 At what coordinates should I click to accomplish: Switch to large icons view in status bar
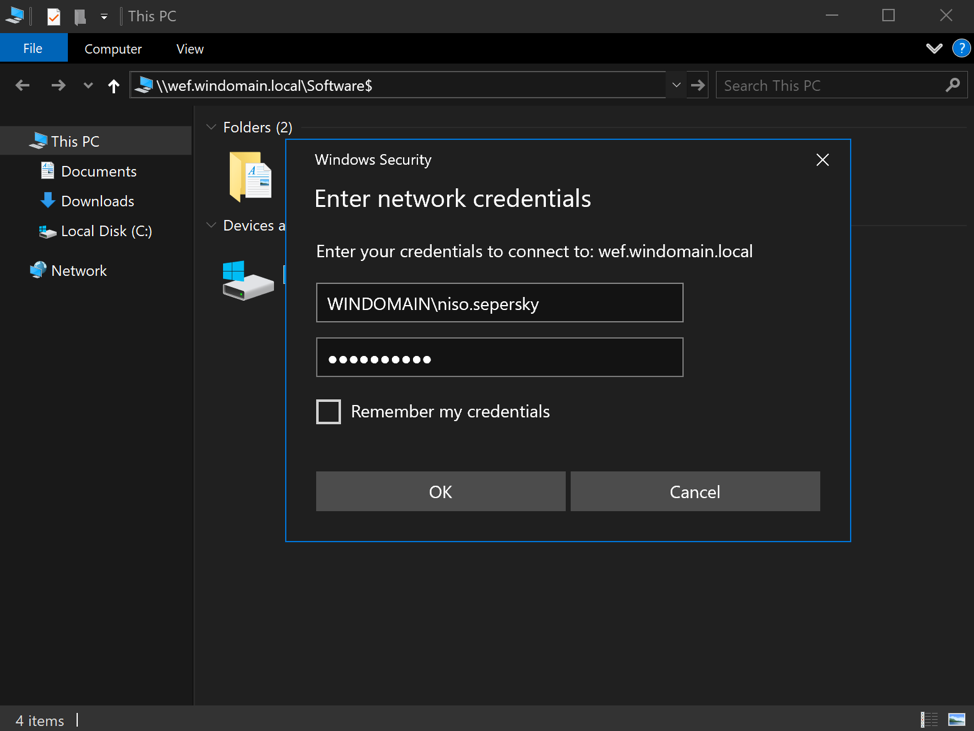point(957,719)
